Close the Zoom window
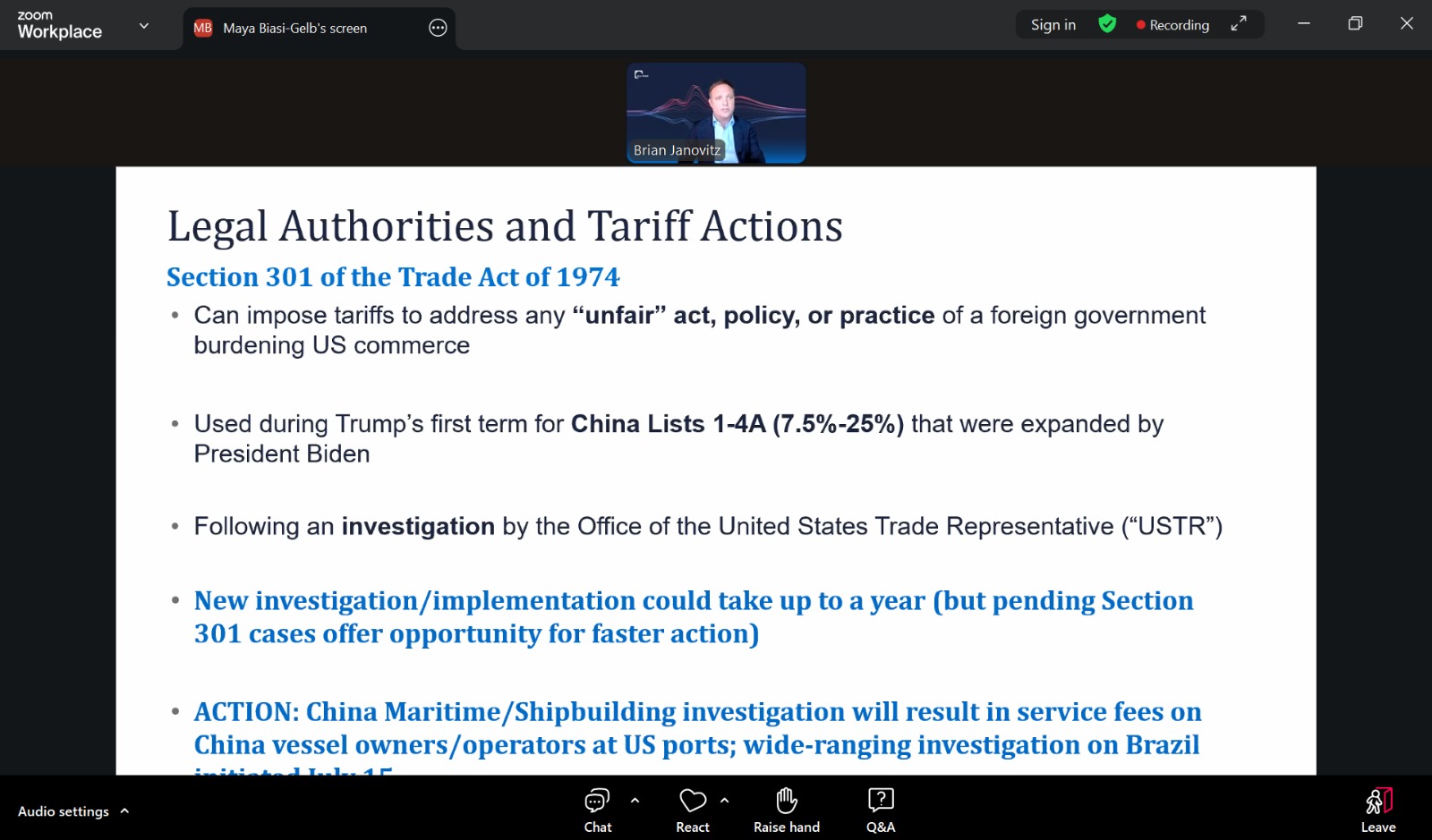 point(1407,24)
